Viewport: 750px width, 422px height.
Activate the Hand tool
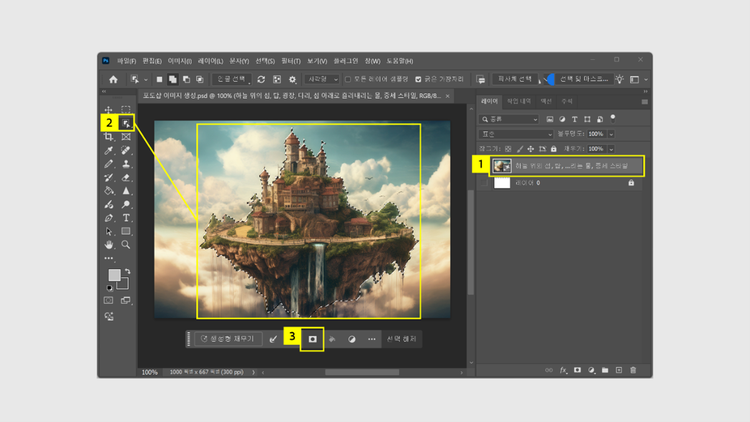(109, 244)
